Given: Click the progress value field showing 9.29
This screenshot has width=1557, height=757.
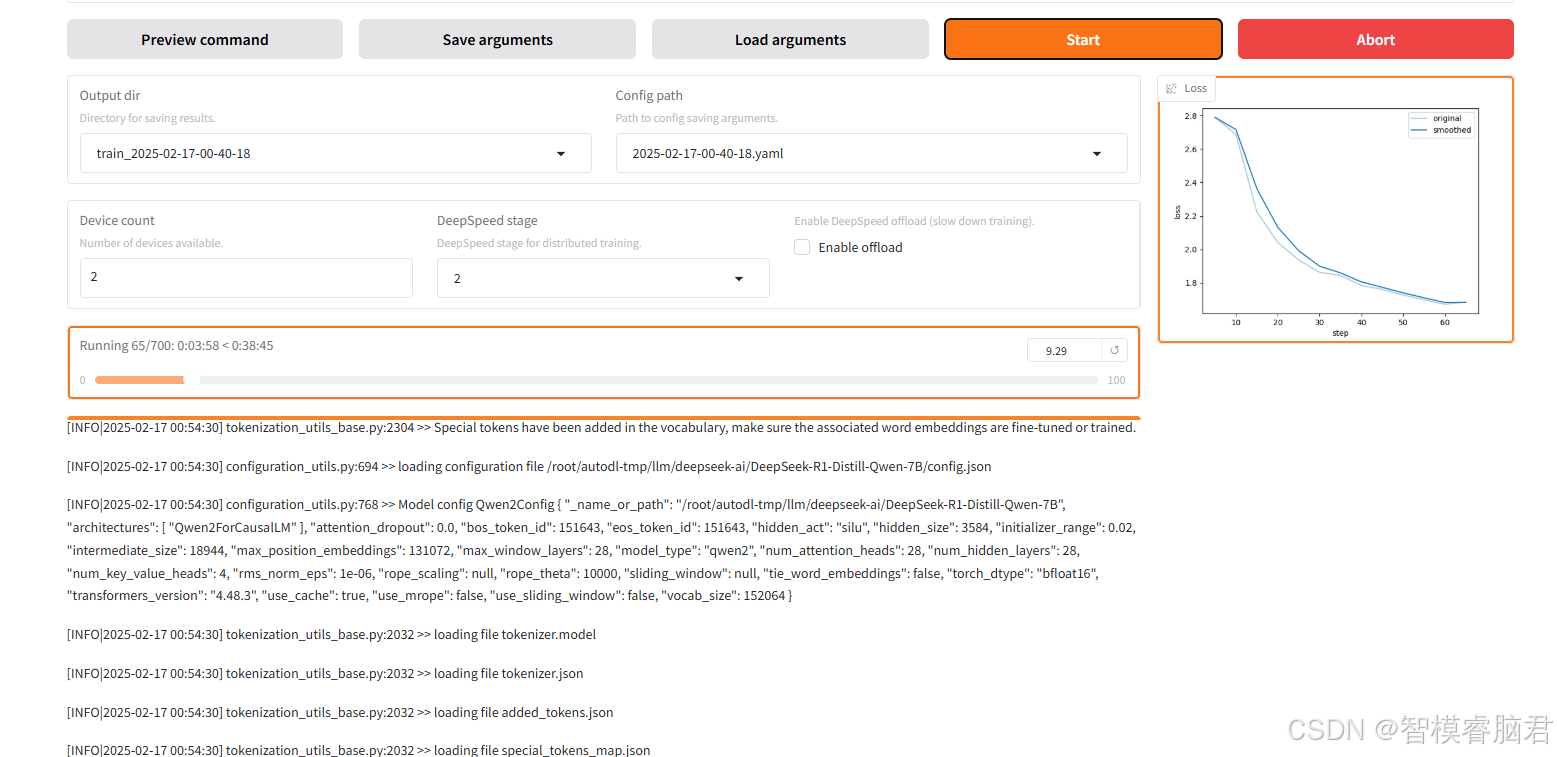Looking at the screenshot, I should tap(1063, 351).
